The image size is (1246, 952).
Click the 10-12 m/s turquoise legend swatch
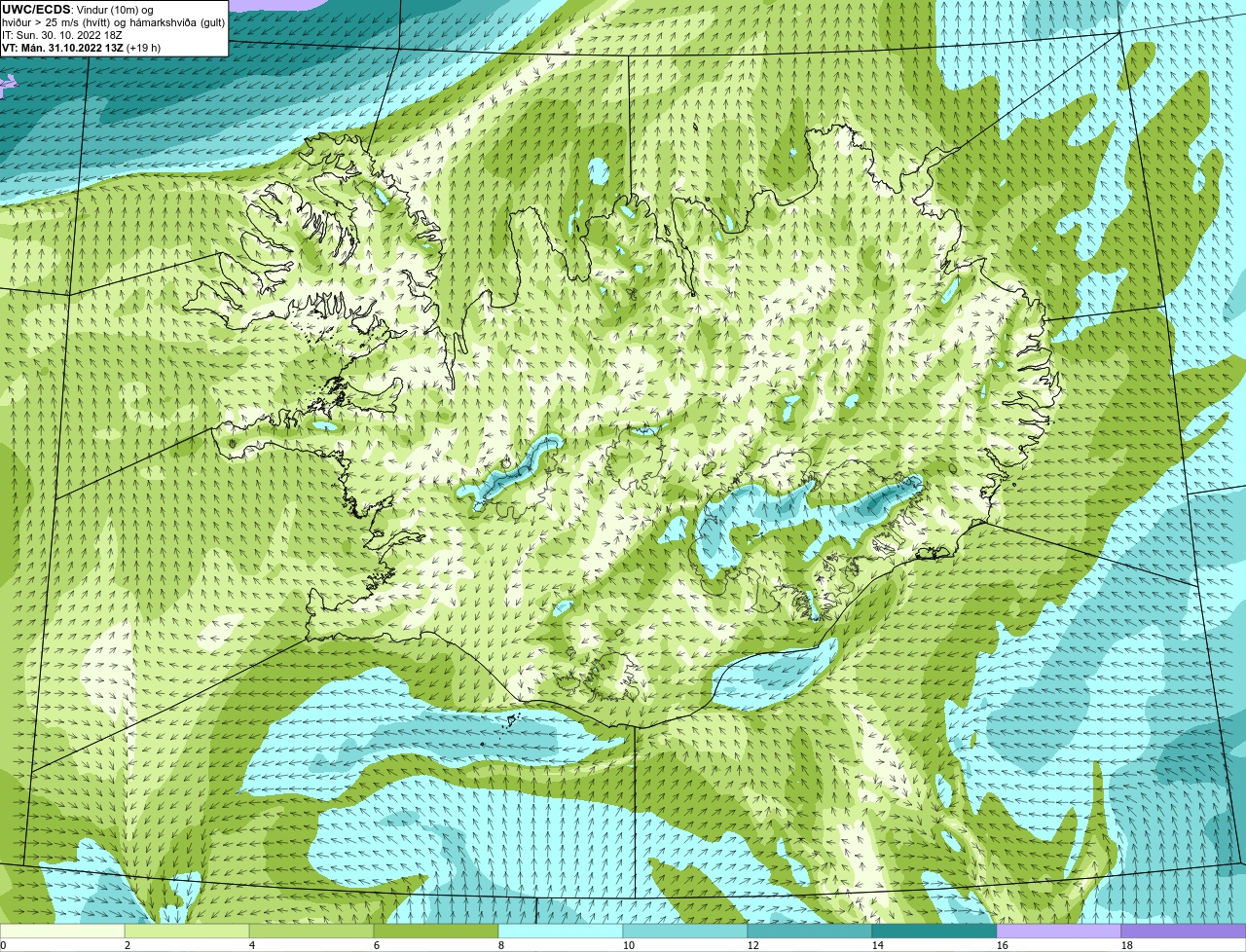tap(686, 932)
